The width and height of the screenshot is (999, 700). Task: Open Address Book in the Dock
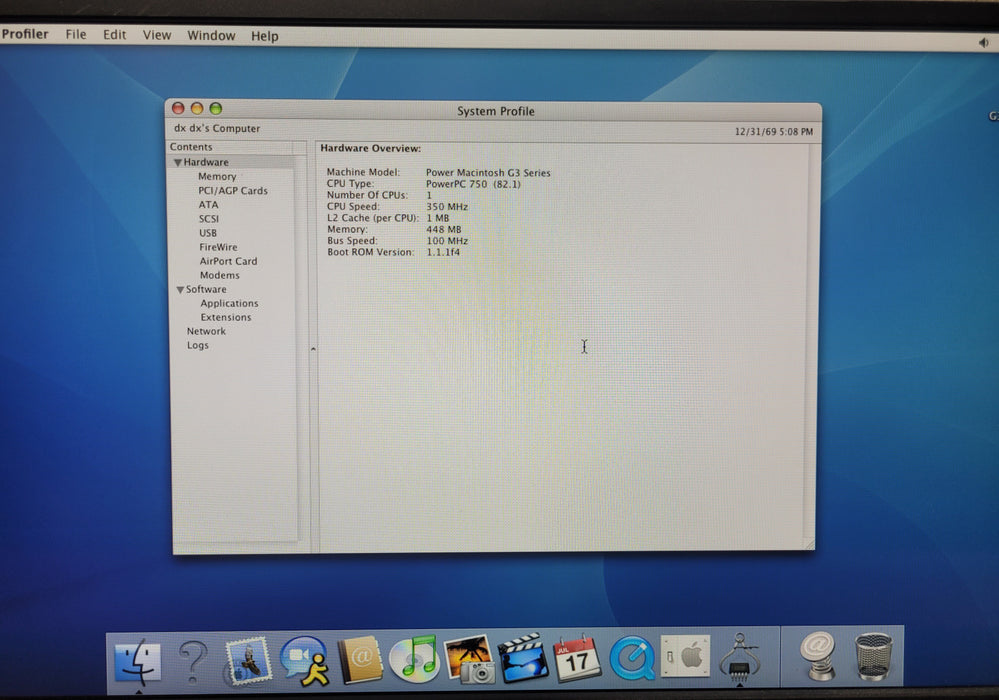point(360,660)
